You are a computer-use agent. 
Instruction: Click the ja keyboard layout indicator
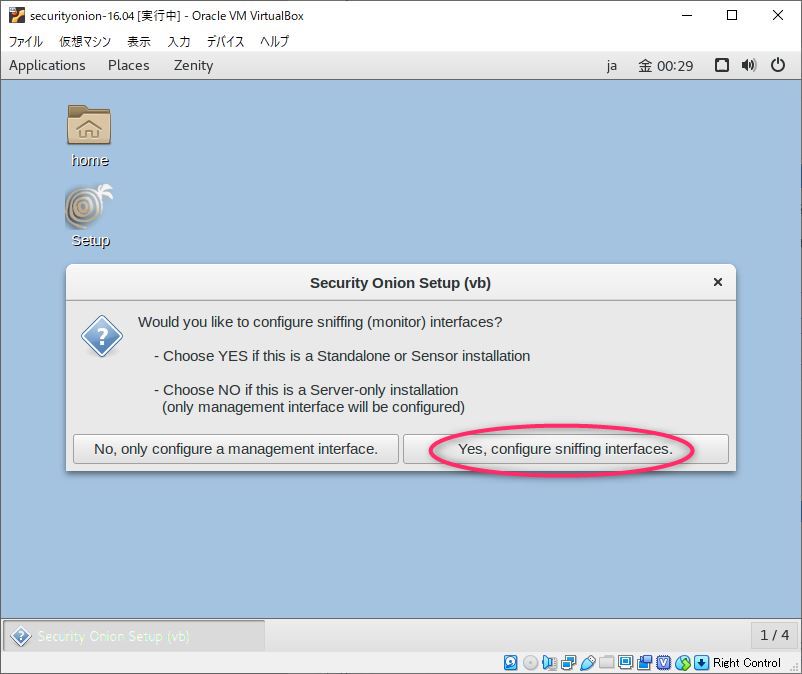612,66
